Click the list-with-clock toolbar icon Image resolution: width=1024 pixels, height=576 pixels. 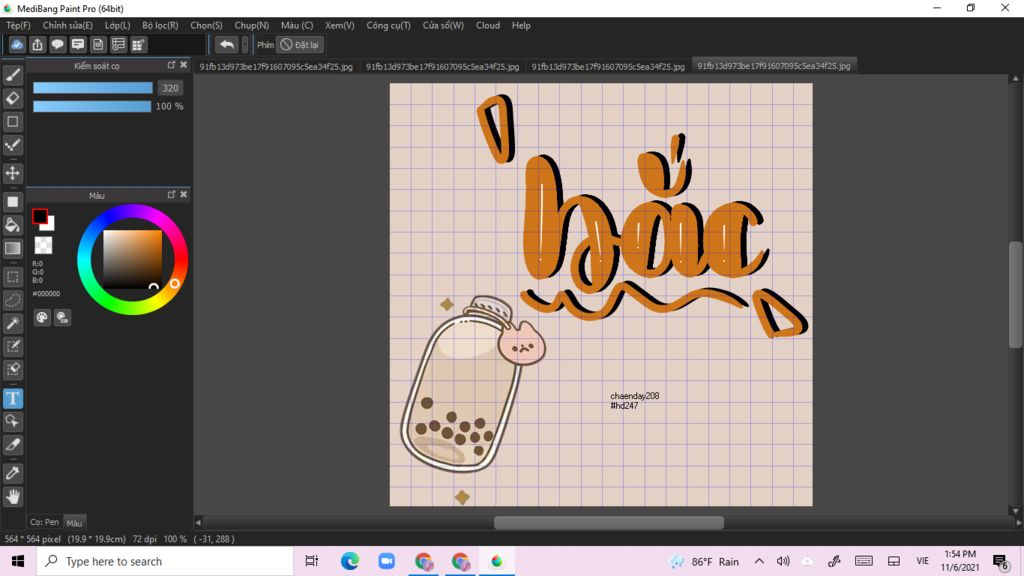coord(118,44)
